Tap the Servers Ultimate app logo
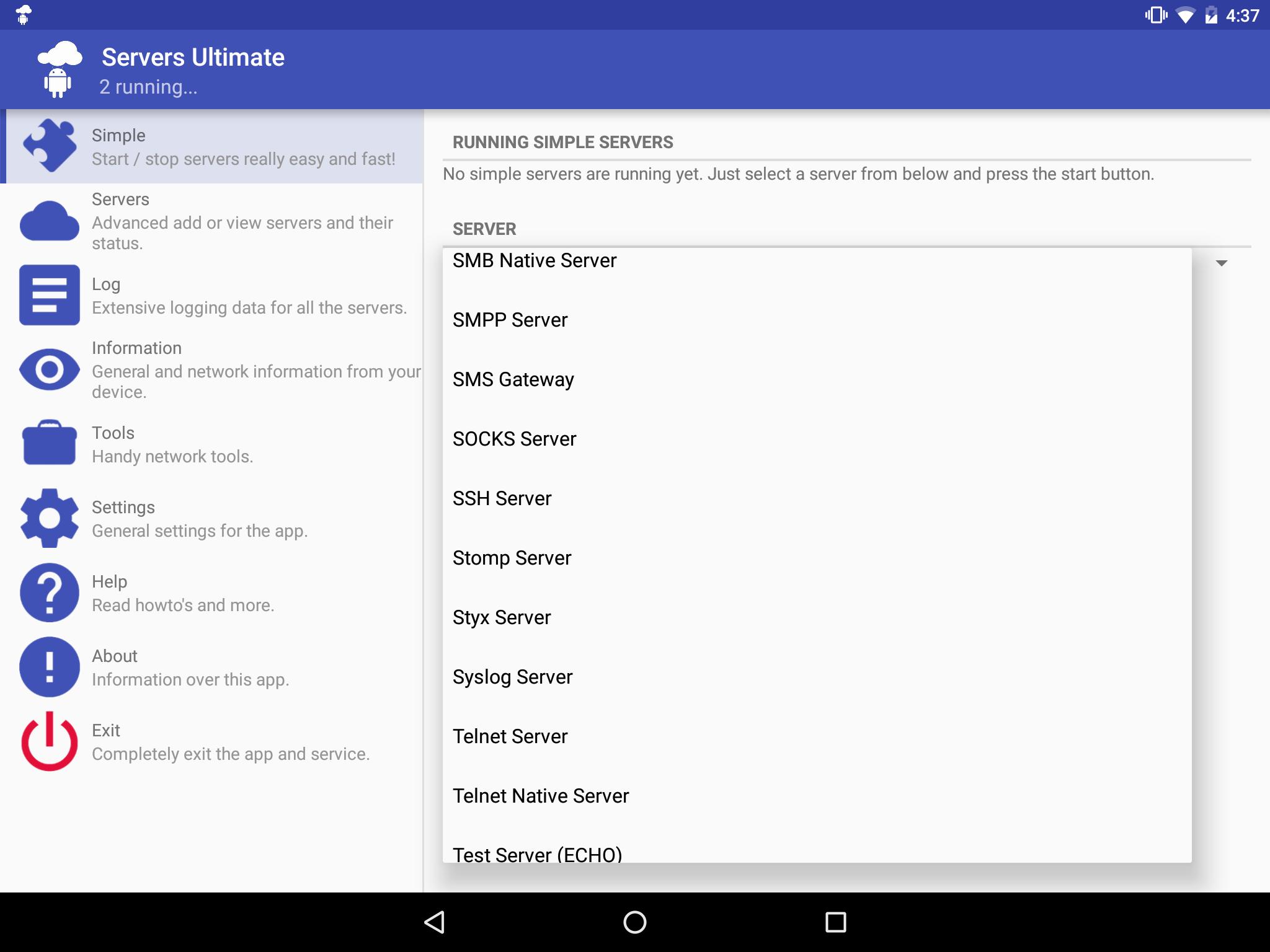 (x=60, y=69)
